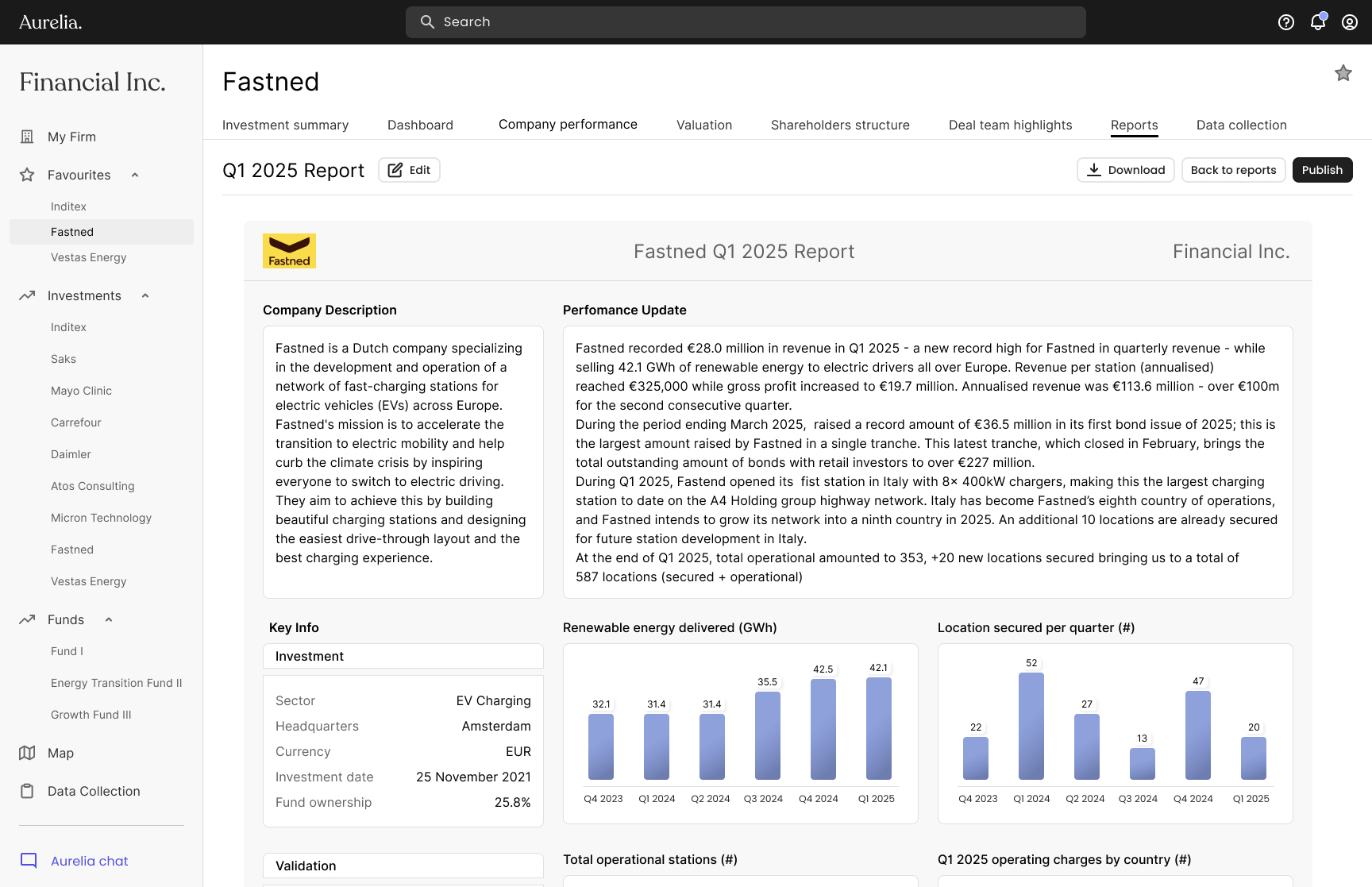This screenshot has width=1372, height=887.
Task: Open Vestas Energy under Favourites
Action: pos(88,257)
